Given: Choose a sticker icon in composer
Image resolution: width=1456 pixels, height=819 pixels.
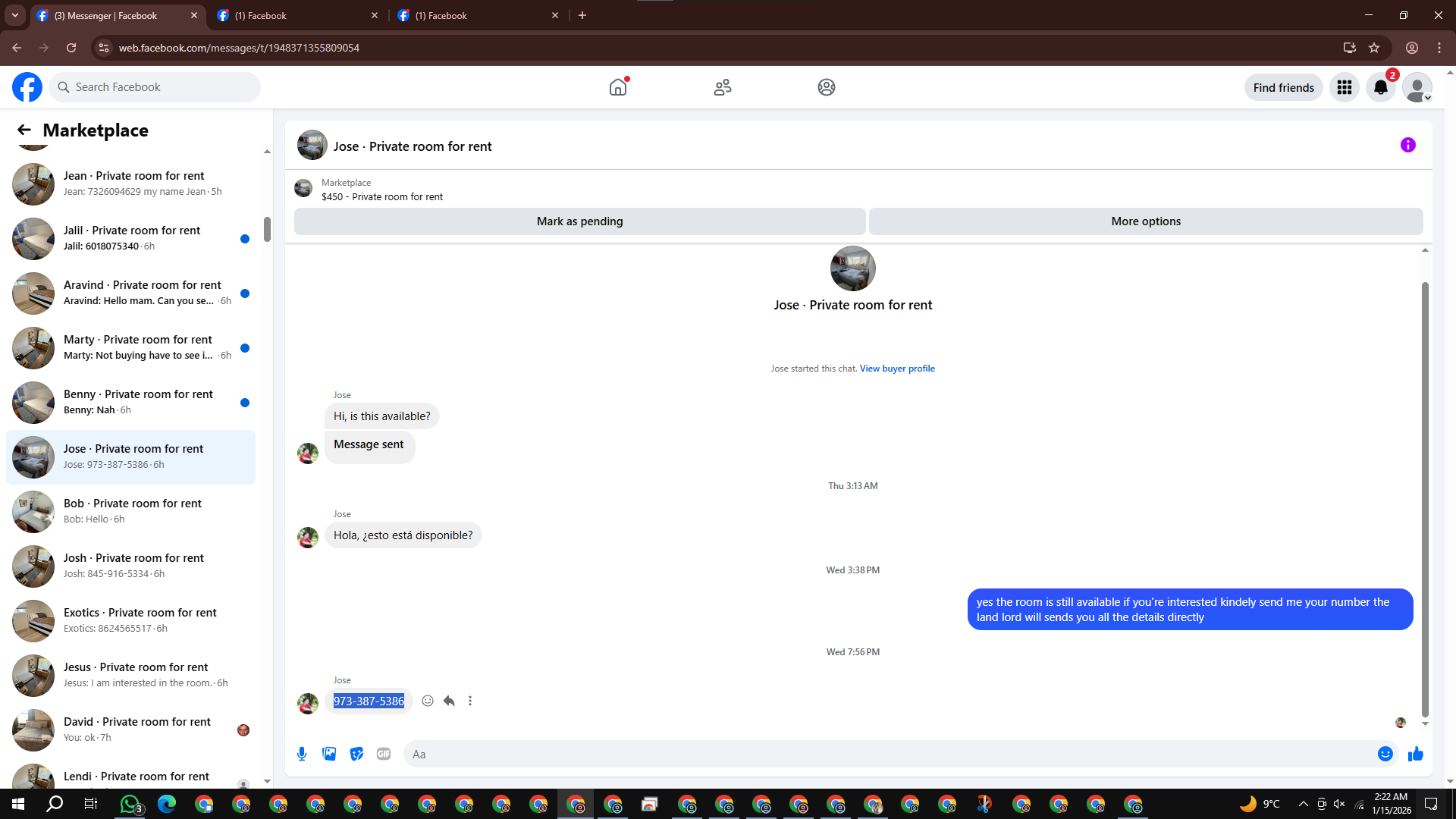Looking at the screenshot, I should (x=356, y=754).
